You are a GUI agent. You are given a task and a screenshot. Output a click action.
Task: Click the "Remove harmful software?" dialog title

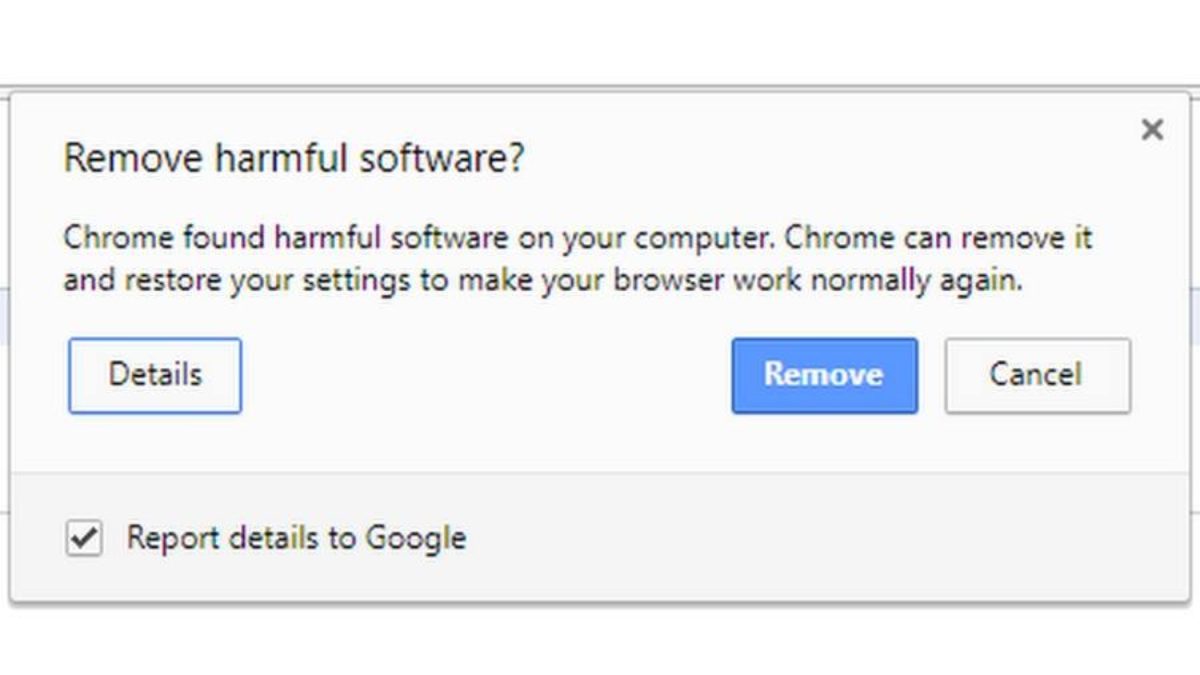point(294,159)
